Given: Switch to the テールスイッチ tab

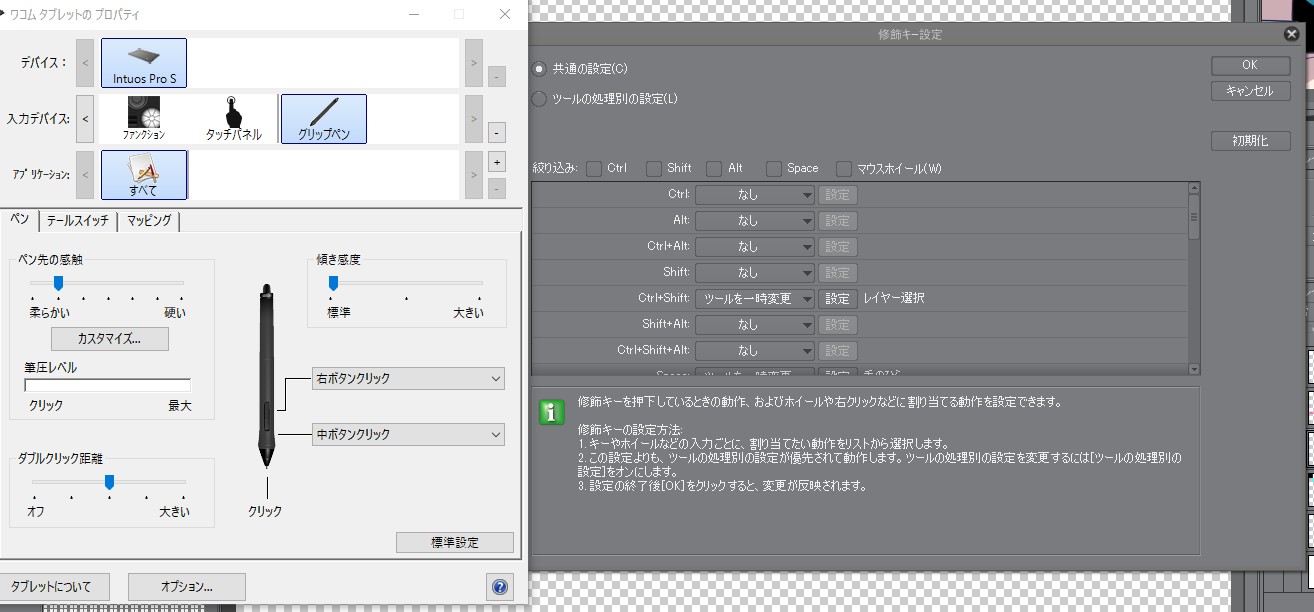Looking at the screenshot, I should (x=78, y=221).
